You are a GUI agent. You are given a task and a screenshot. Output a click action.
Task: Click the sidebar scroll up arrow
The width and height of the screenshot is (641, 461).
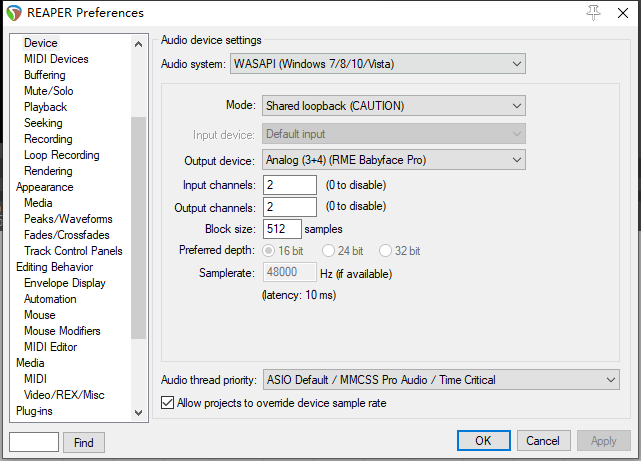139,44
